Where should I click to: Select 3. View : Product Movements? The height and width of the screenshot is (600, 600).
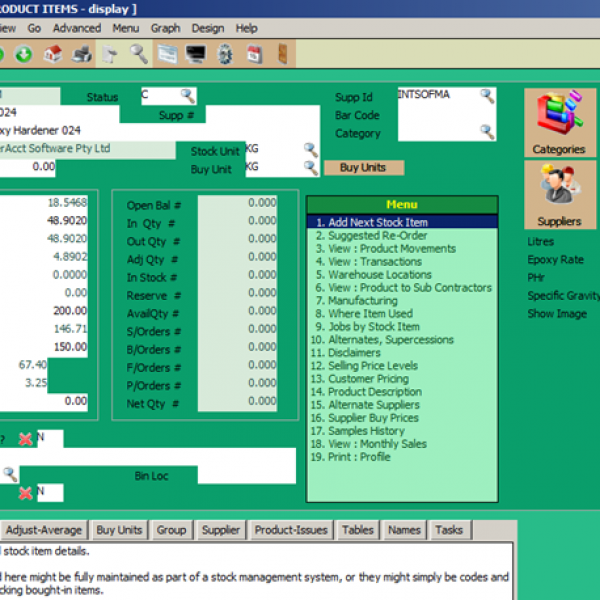(x=402, y=248)
